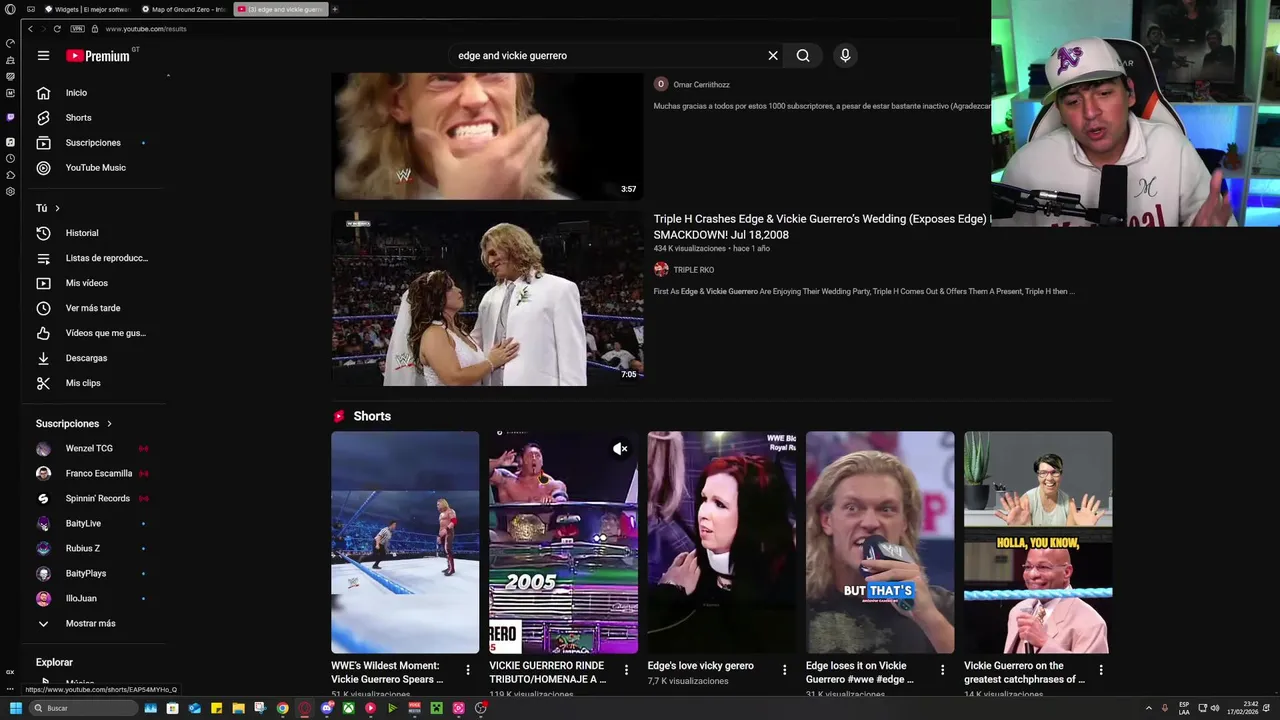Open BaityLive channel subscription
Image resolution: width=1280 pixels, height=720 pixels.
[x=95, y=524]
